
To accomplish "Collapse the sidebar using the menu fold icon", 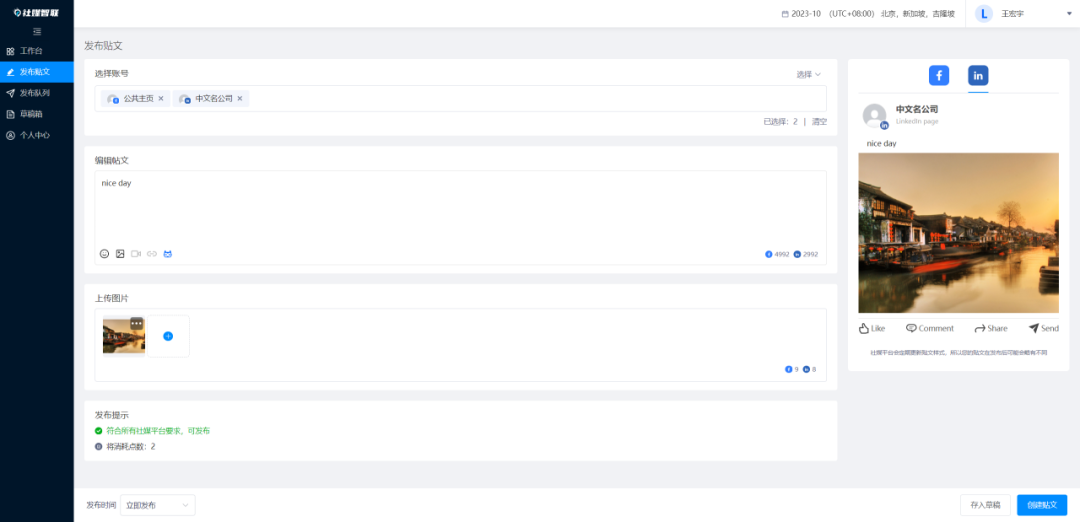I will 37,32.
